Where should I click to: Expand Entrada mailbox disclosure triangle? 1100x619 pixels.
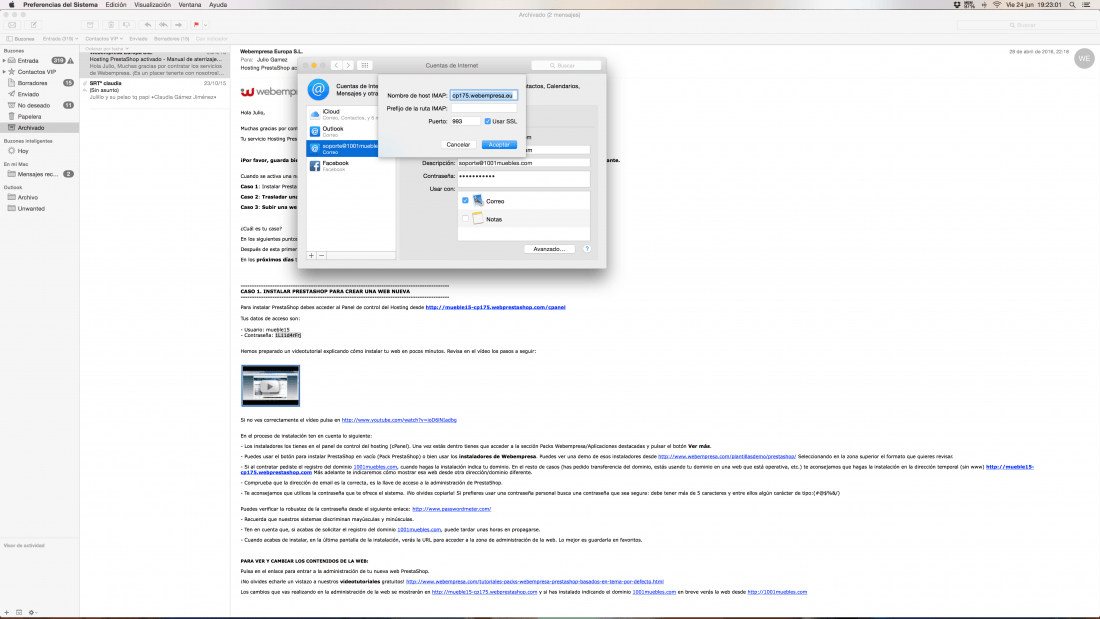pyautogui.click(x=4, y=61)
